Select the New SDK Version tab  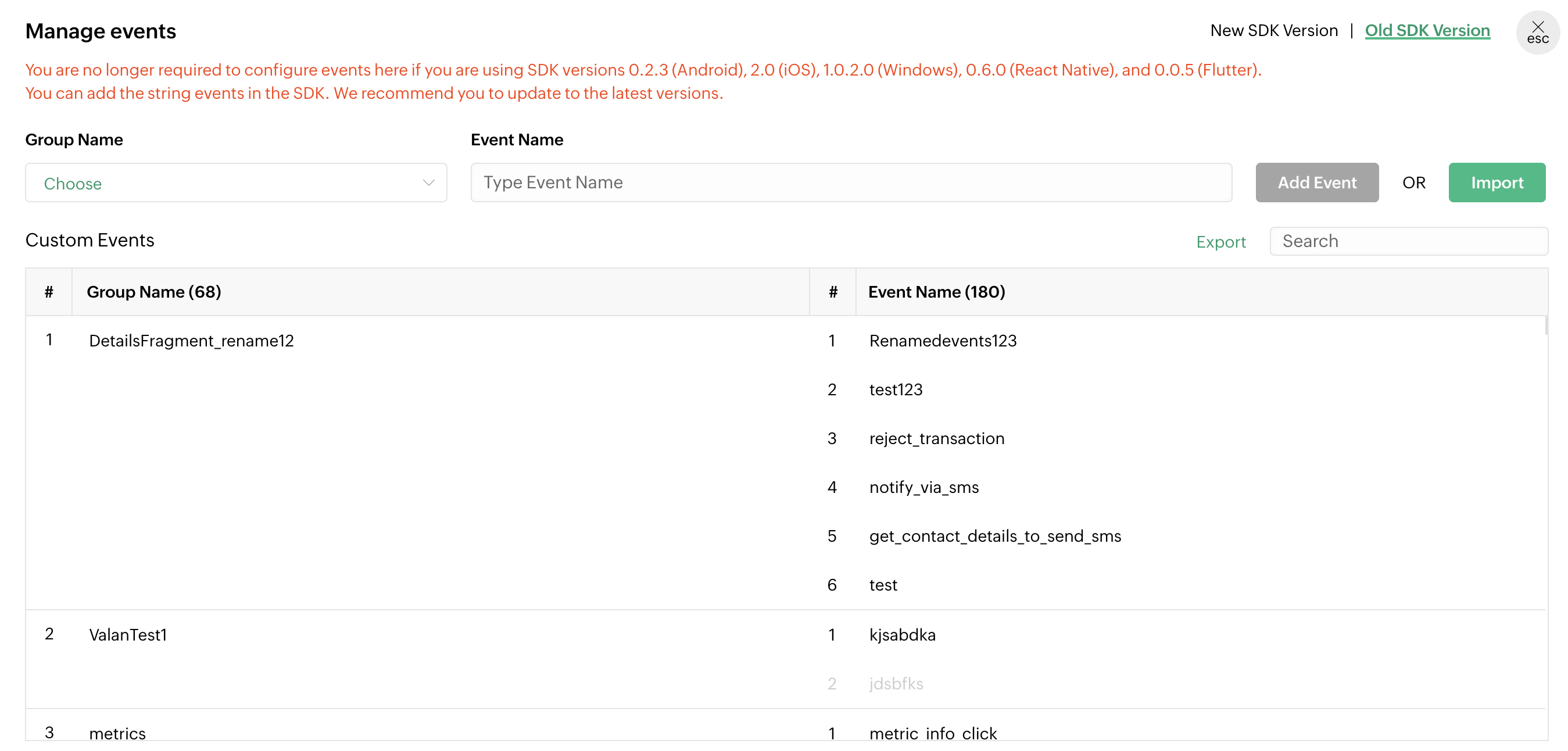point(1273,30)
